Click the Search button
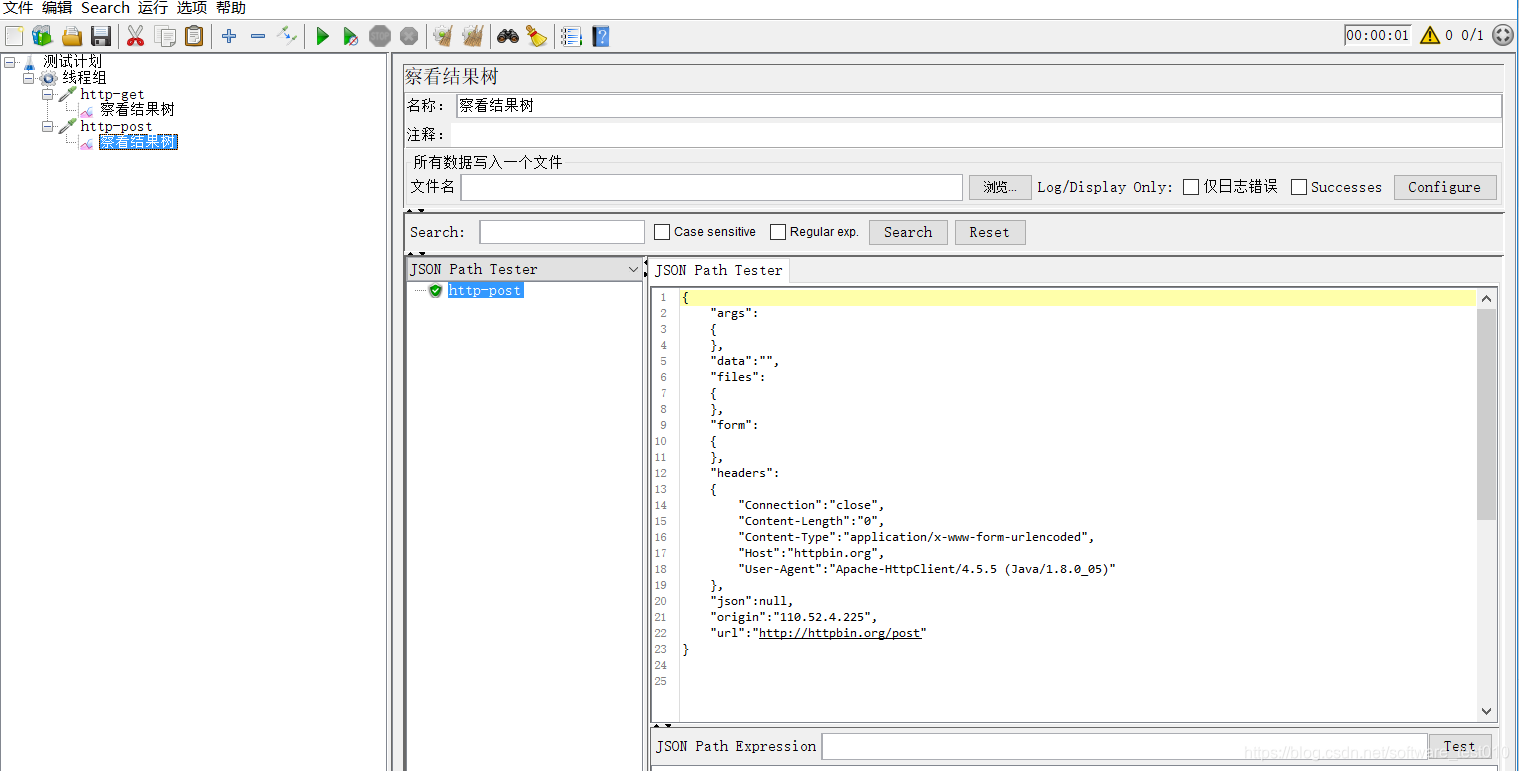The height and width of the screenshot is (771, 1519). pos(908,232)
